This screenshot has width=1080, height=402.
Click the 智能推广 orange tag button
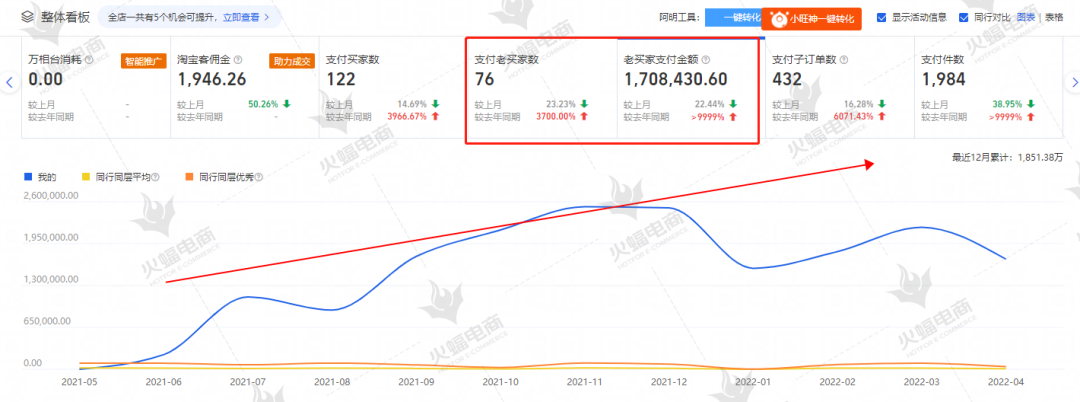coord(143,60)
